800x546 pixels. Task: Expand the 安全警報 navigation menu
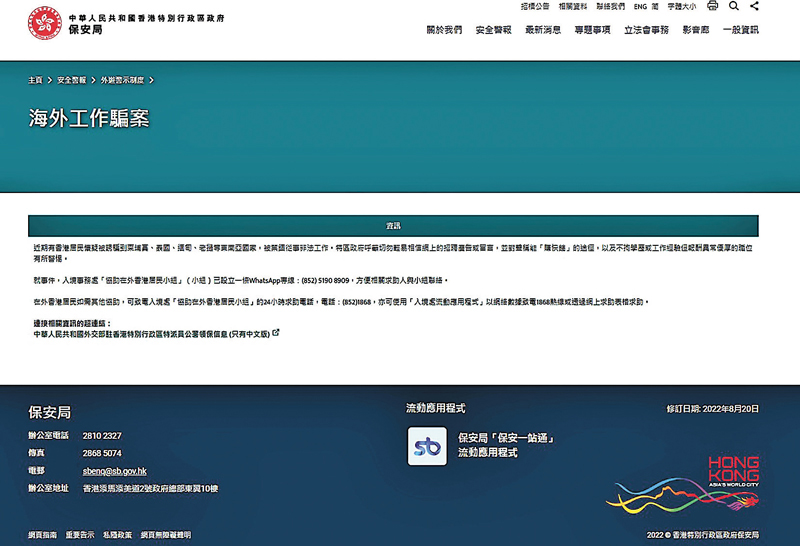click(x=493, y=30)
